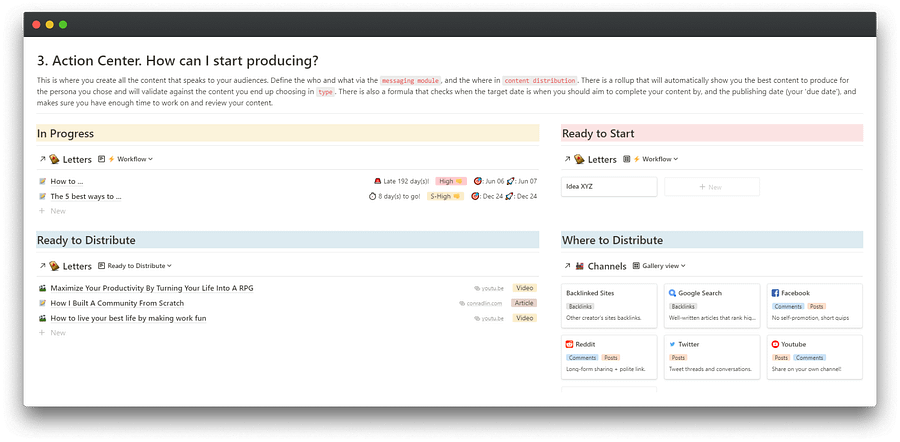Open the Google Search channel card title
The image size is (900, 442).
tap(700, 293)
